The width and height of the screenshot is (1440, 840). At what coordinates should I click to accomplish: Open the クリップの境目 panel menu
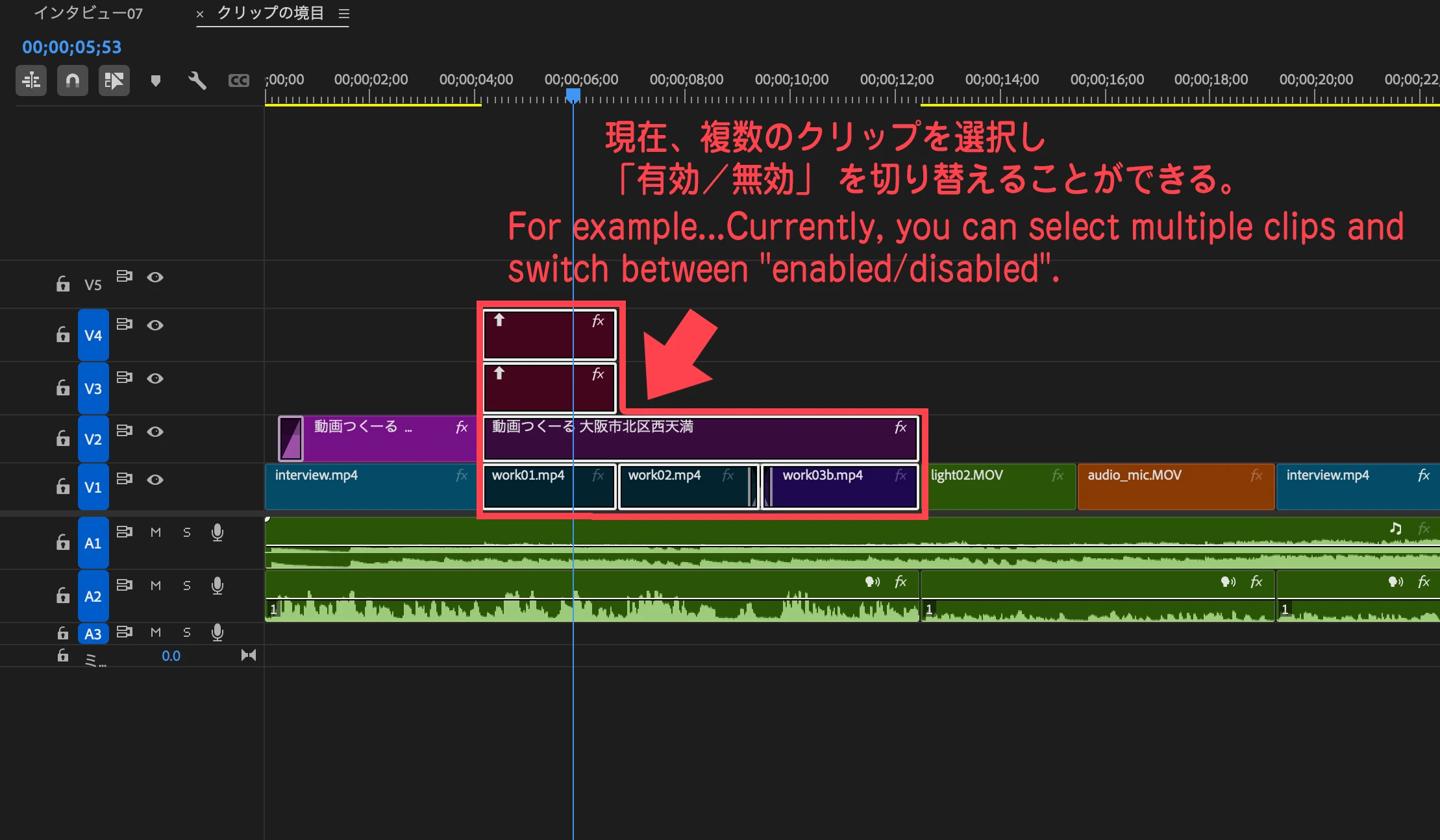(x=344, y=14)
